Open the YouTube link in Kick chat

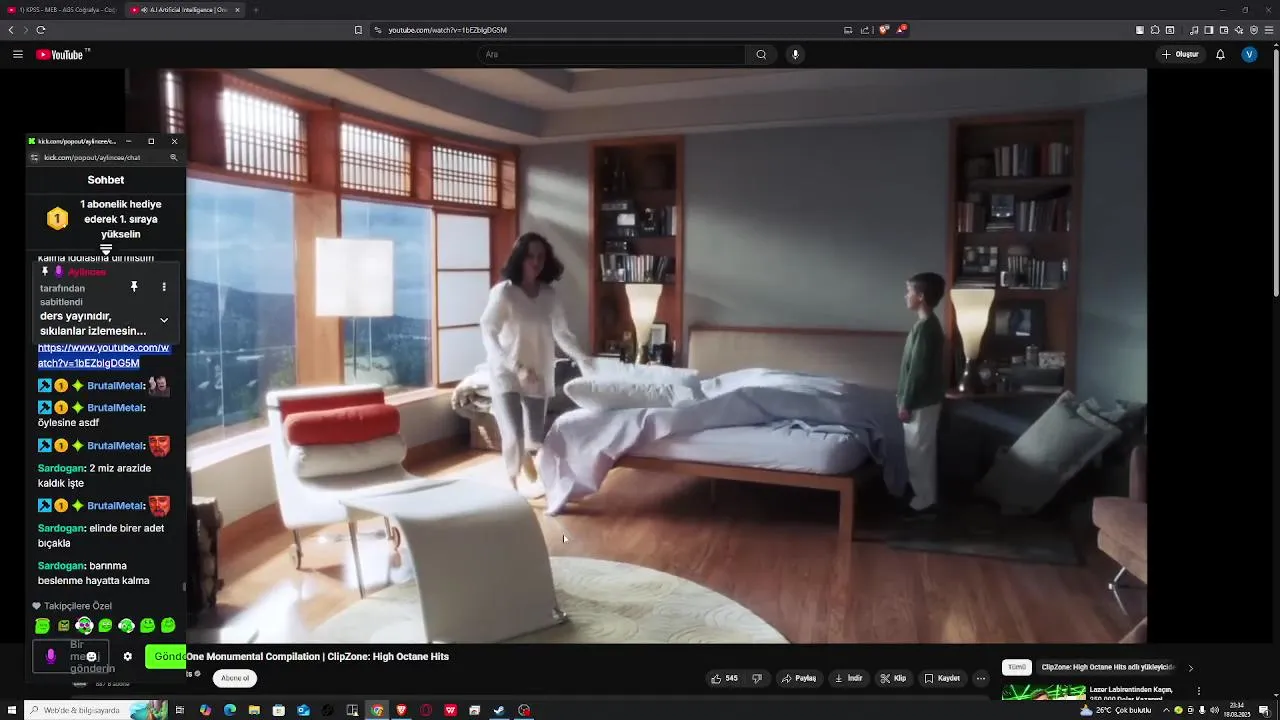tap(103, 355)
